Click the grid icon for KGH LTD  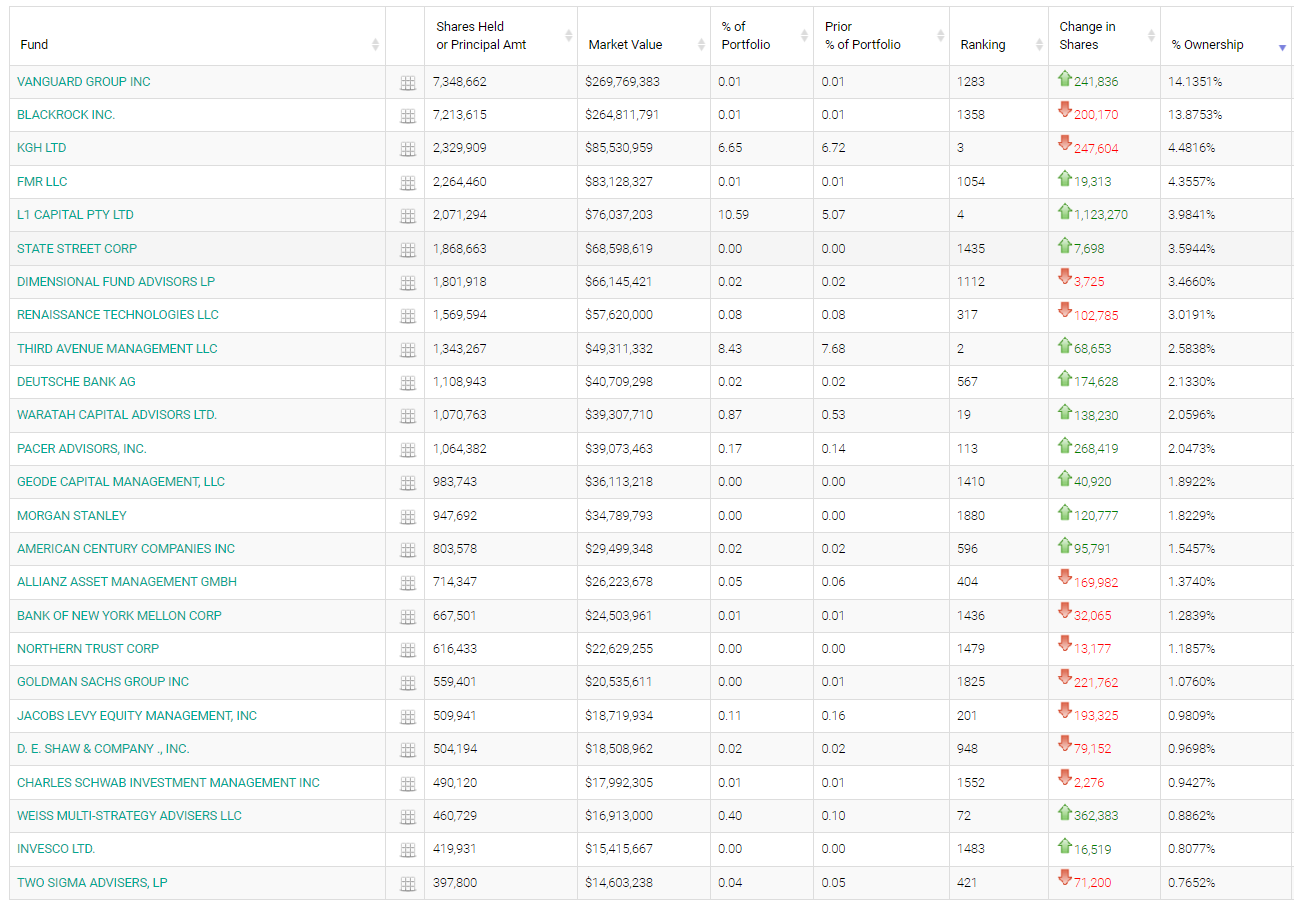tap(408, 150)
